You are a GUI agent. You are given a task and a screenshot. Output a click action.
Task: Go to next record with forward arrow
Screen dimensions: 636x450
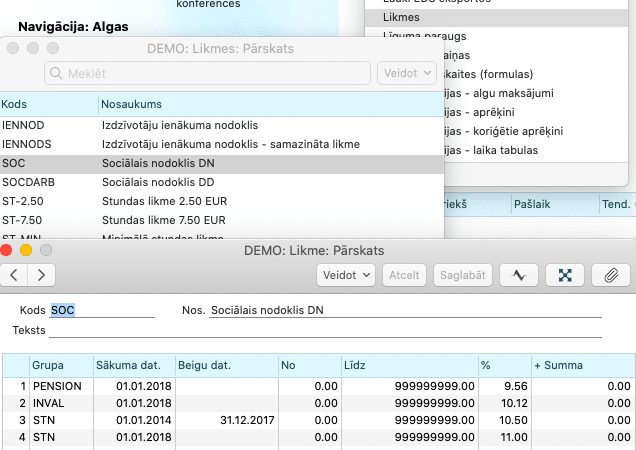[42, 274]
